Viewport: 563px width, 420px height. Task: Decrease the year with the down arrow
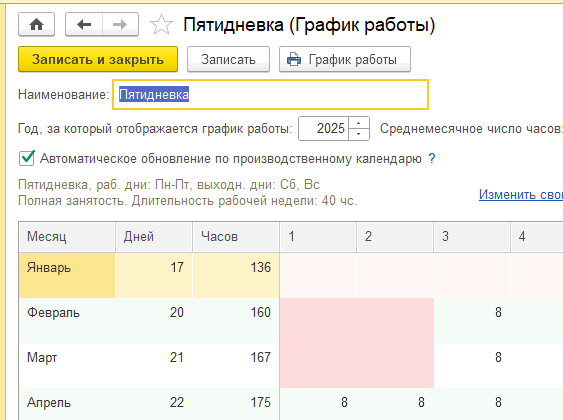(x=359, y=134)
